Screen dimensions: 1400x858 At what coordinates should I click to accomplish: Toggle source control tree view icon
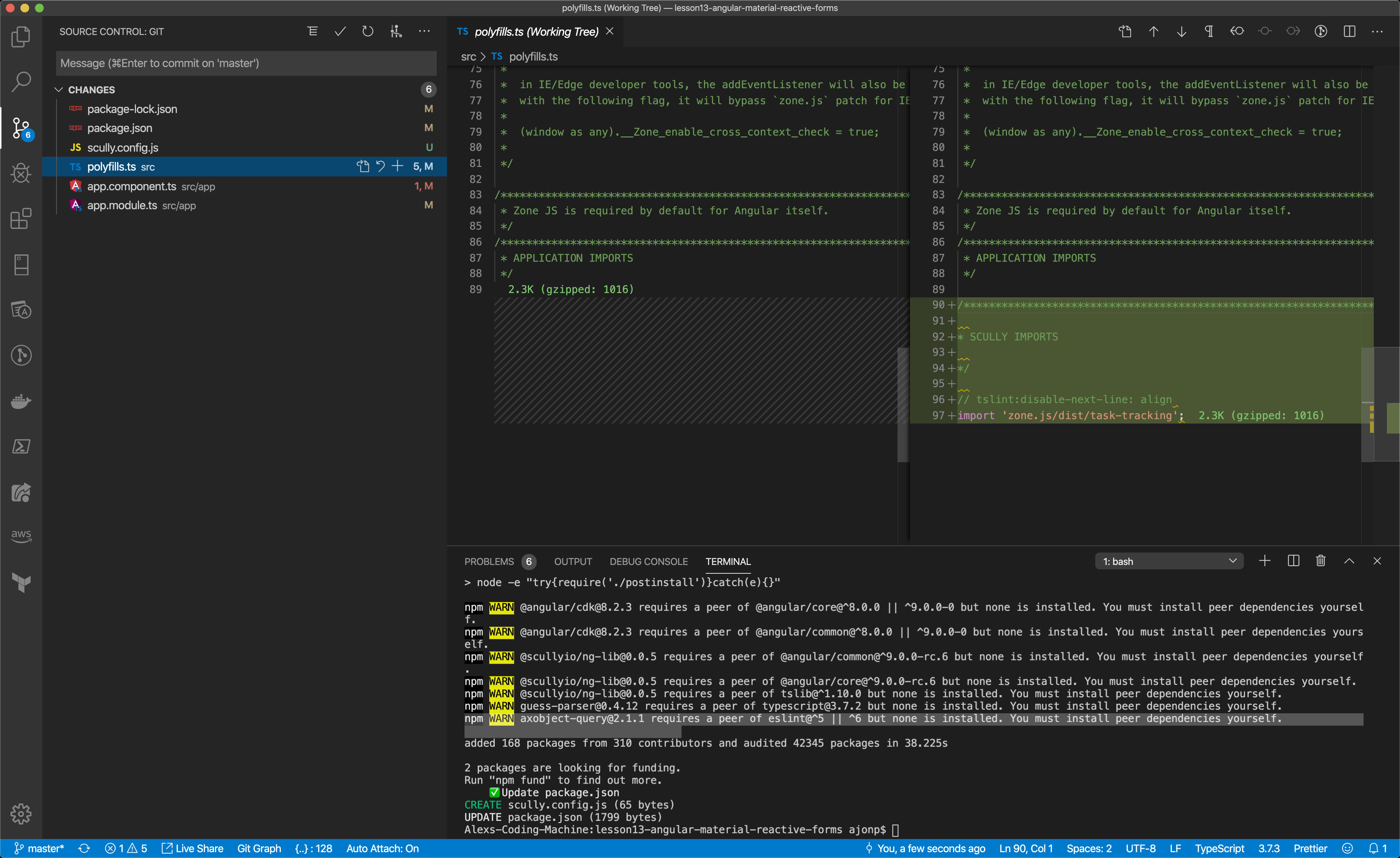(312, 31)
